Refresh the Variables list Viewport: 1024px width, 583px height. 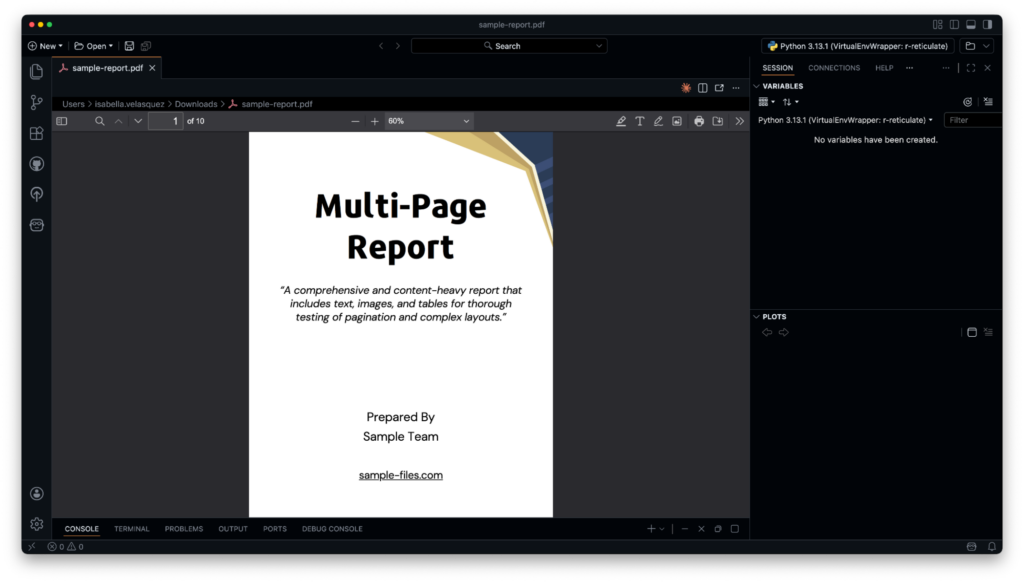[967, 101]
